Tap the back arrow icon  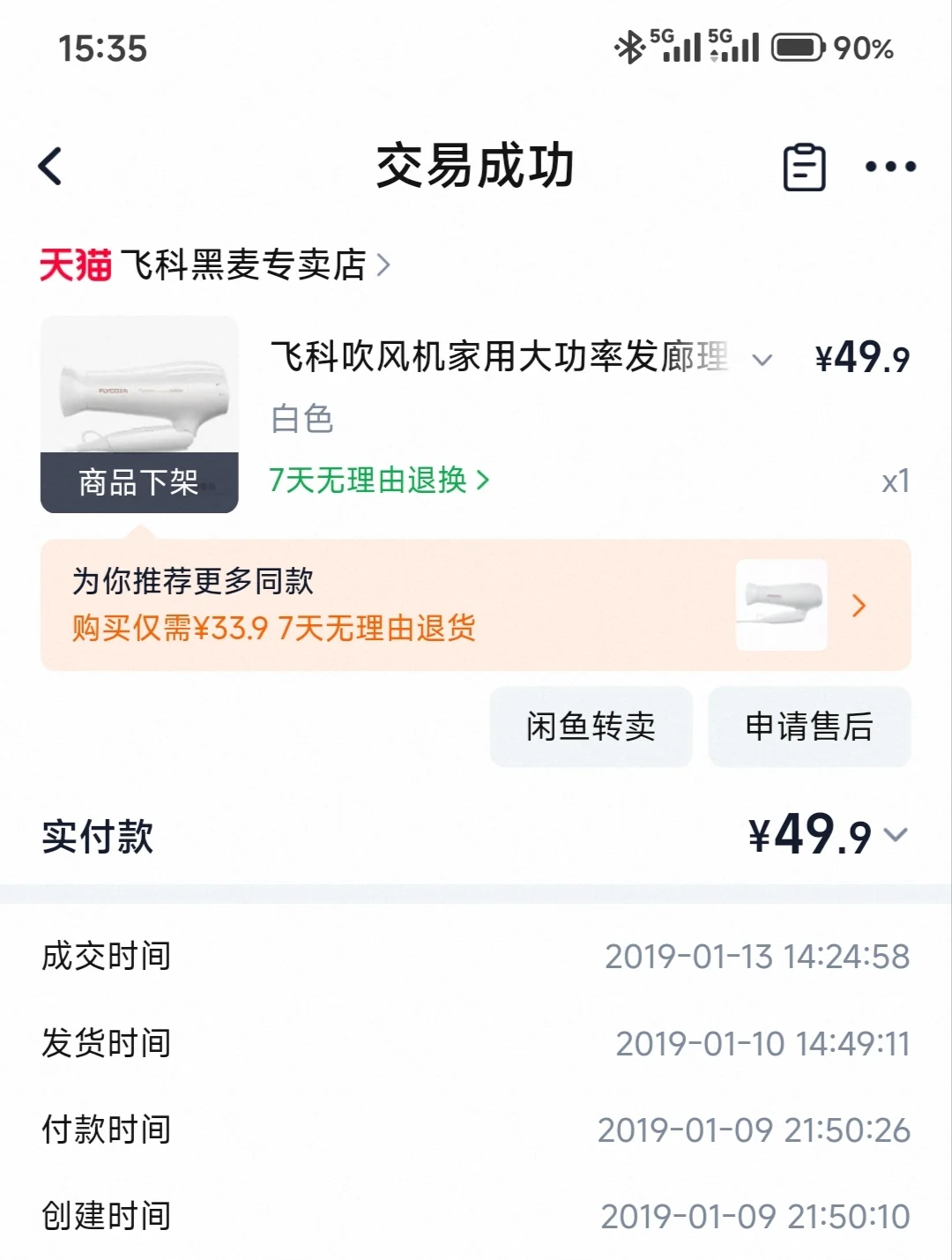tap(51, 166)
